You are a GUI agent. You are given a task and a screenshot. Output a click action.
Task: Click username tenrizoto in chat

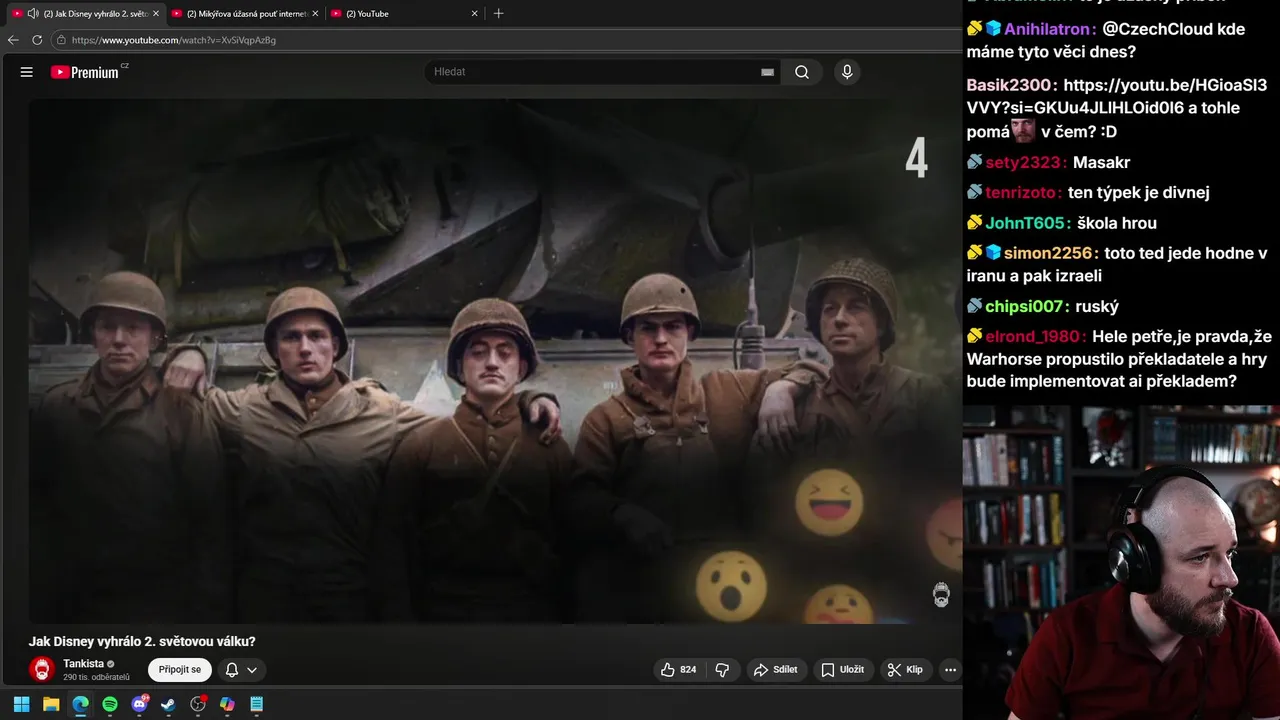1024,192
